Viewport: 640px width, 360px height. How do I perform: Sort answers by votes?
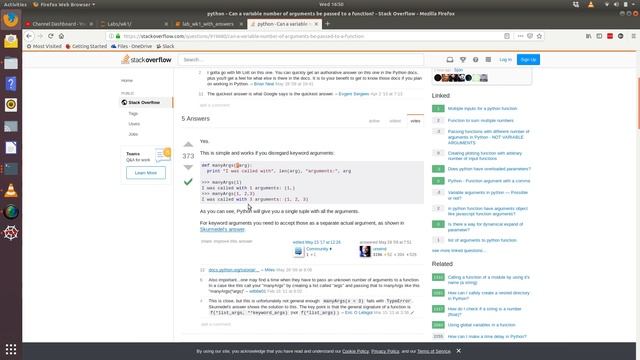click(415, 121)
